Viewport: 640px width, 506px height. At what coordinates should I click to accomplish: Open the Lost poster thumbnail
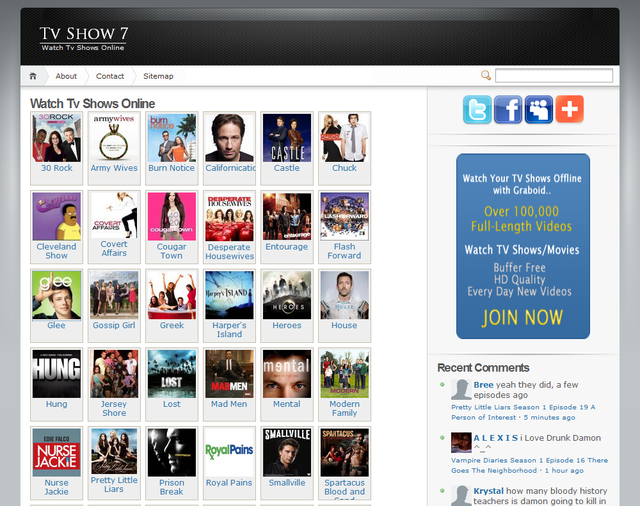(172, 374)
